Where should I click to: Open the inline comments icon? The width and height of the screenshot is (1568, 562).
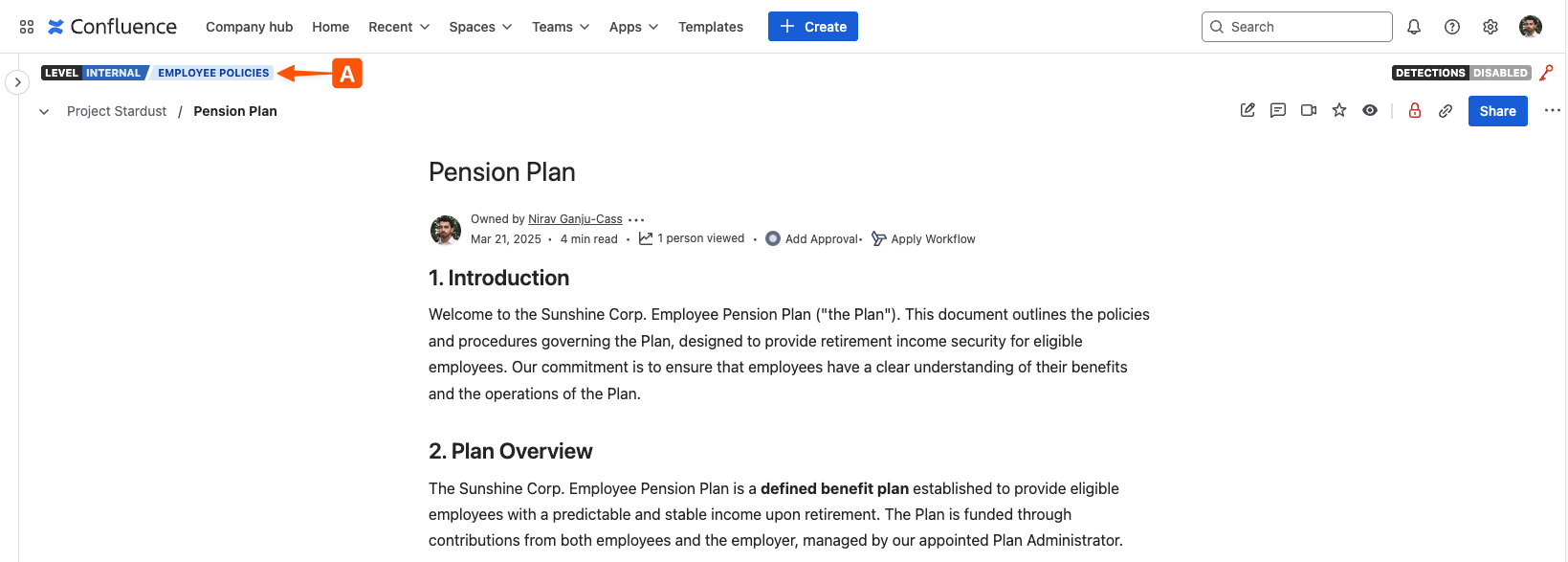[1278, 111]
